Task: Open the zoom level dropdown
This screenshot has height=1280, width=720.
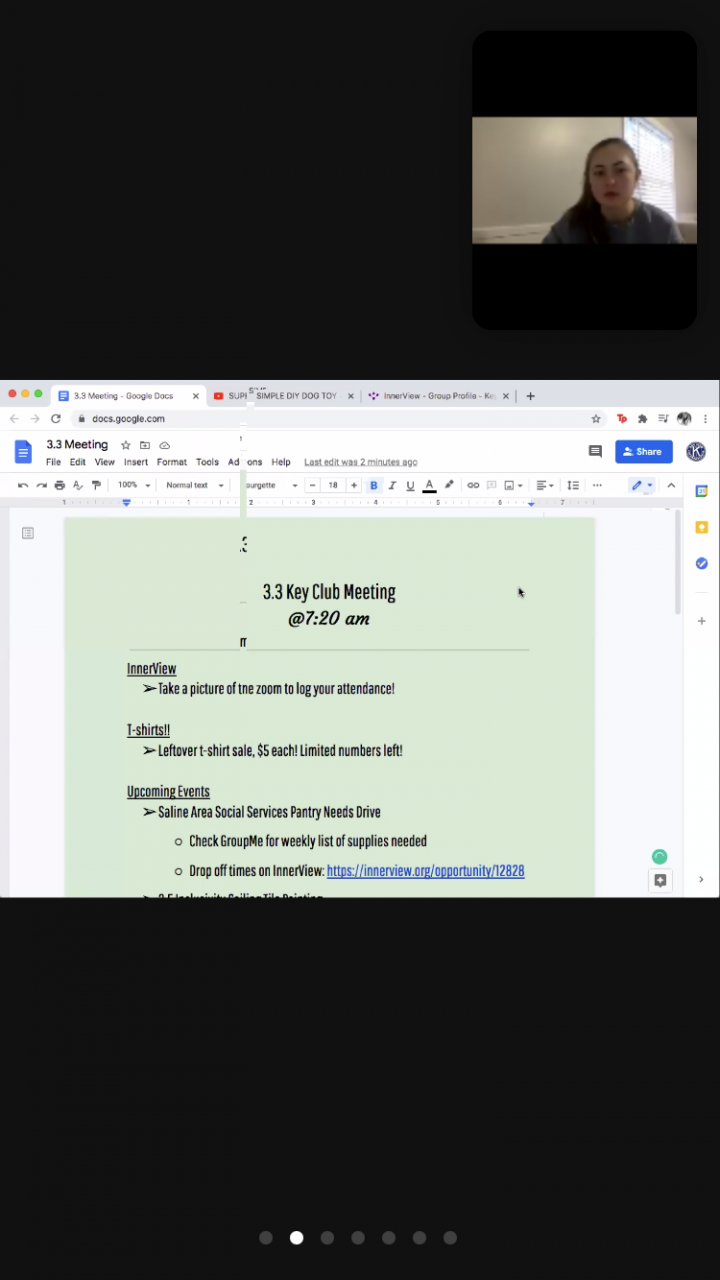Action: [134, 485]
